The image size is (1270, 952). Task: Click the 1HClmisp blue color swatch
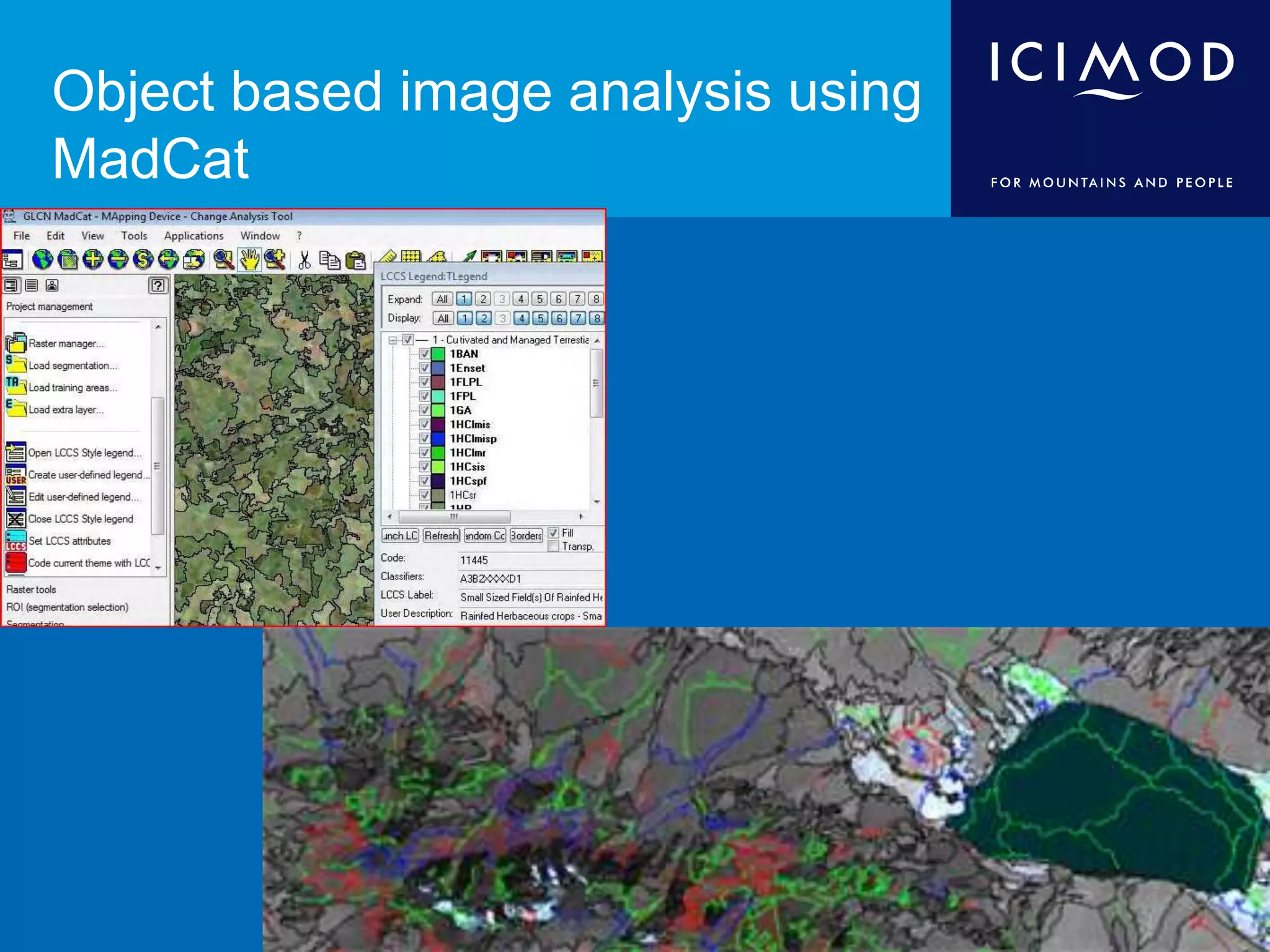point(438,438)
